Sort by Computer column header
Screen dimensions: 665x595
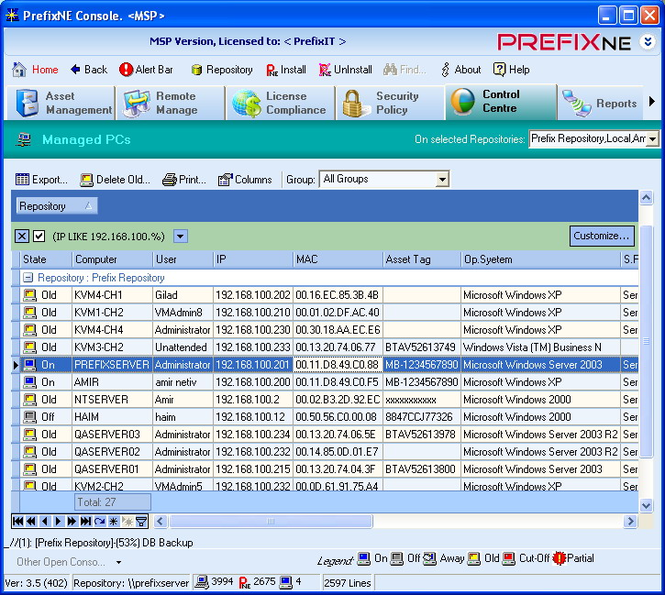click(112, 260)
